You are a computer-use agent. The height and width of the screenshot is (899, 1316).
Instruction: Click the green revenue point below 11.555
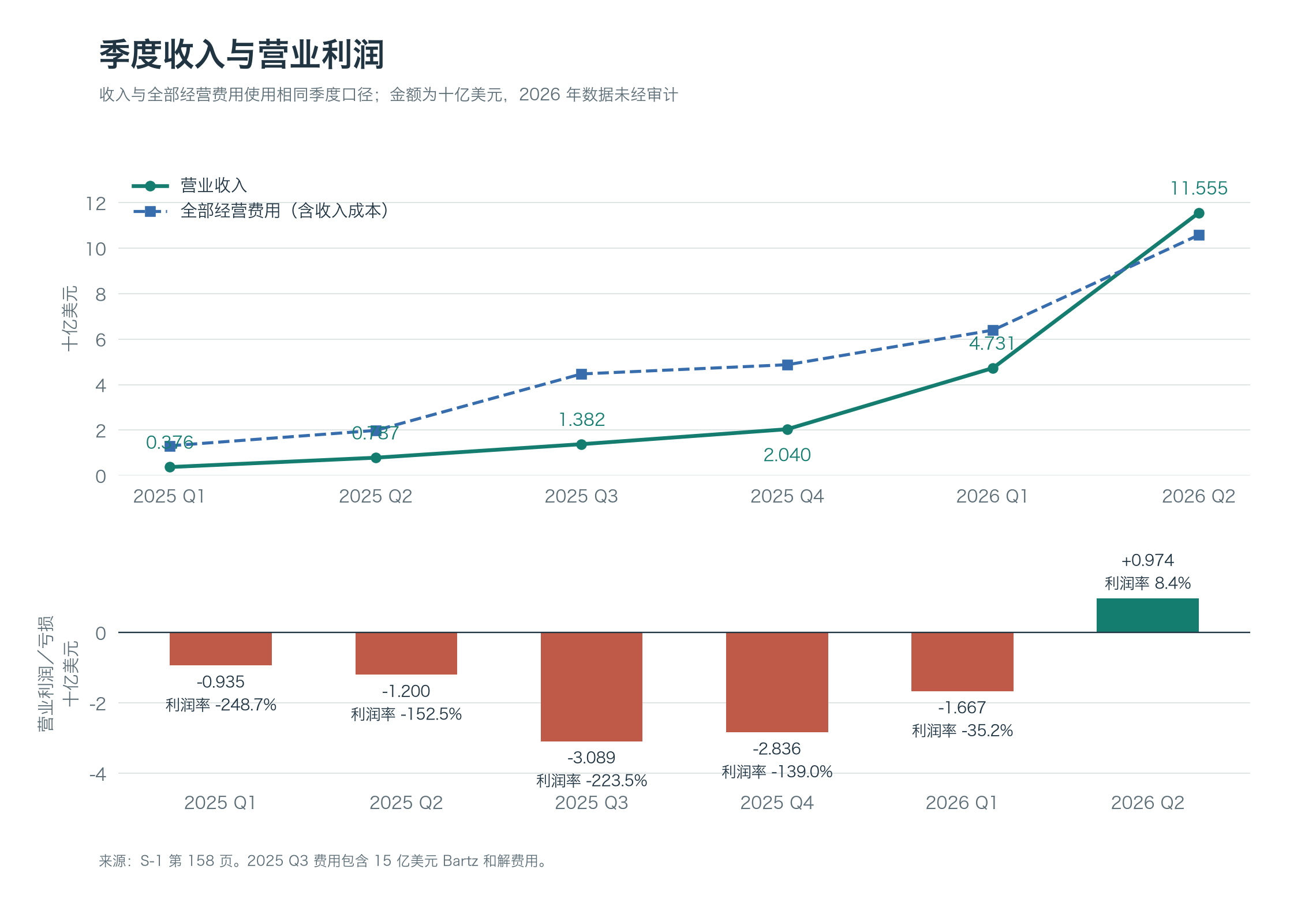point(1199,213)
